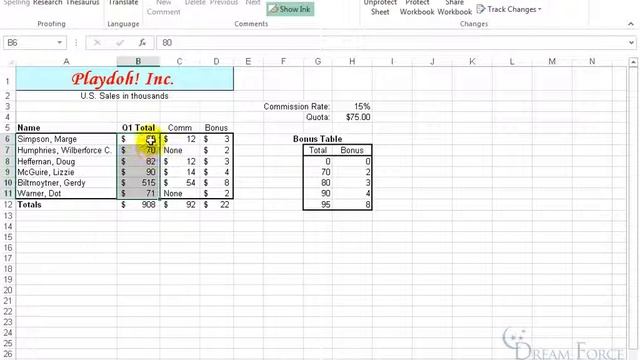Toggle the Show Ink button
640x360 pixels.
click(290, 9)
